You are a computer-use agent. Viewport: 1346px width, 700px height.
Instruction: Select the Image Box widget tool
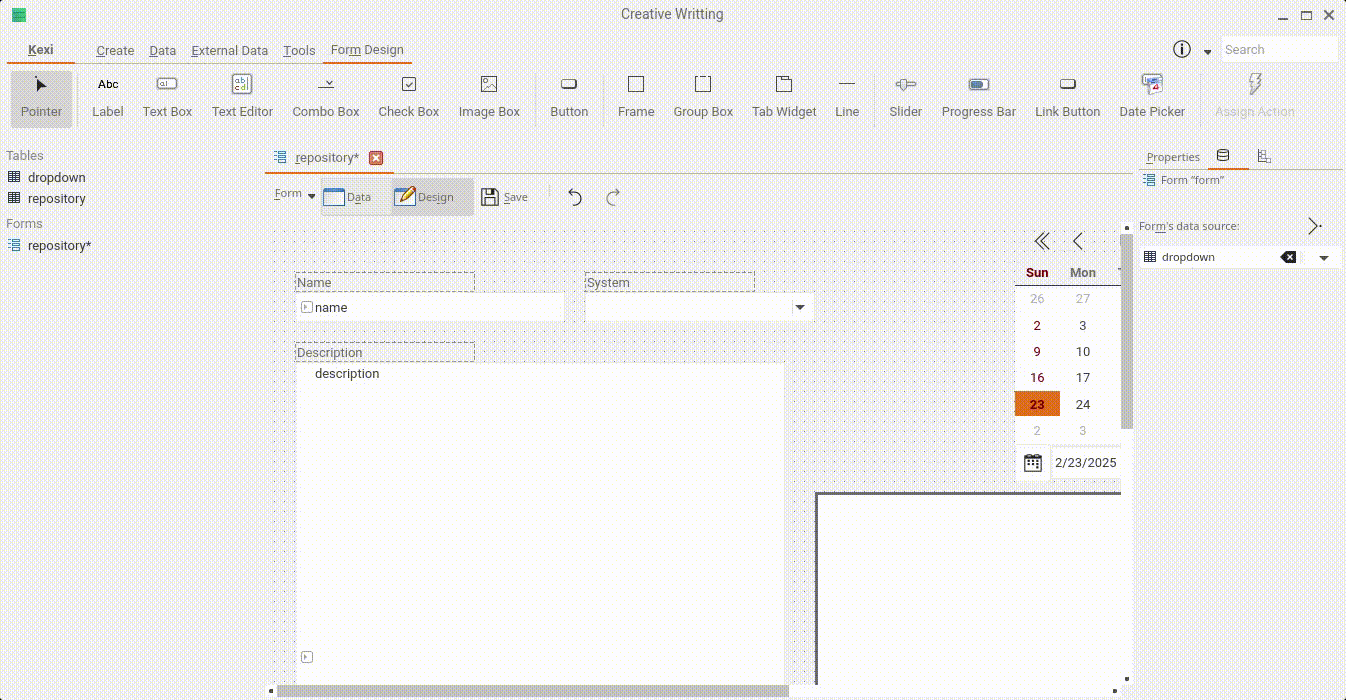[489, 98]
